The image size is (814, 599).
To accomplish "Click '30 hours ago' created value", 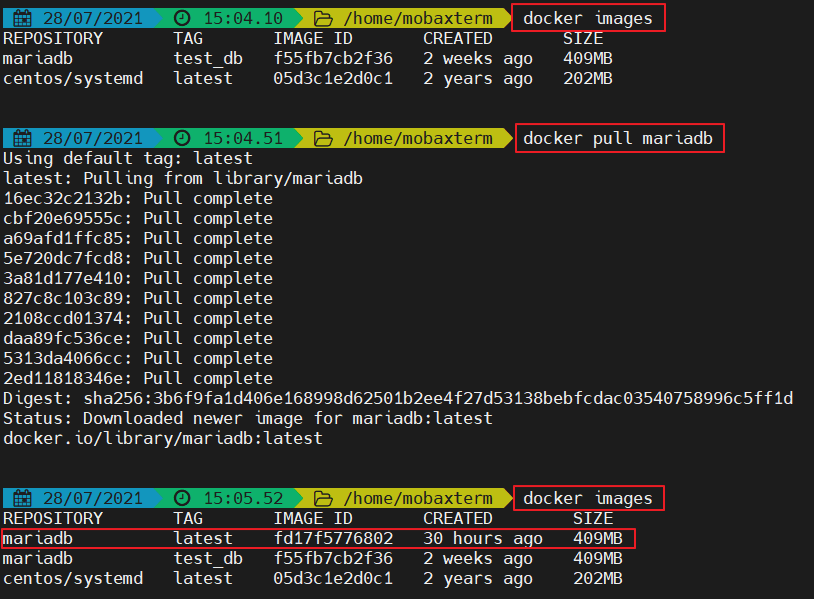I will (483, 539).
